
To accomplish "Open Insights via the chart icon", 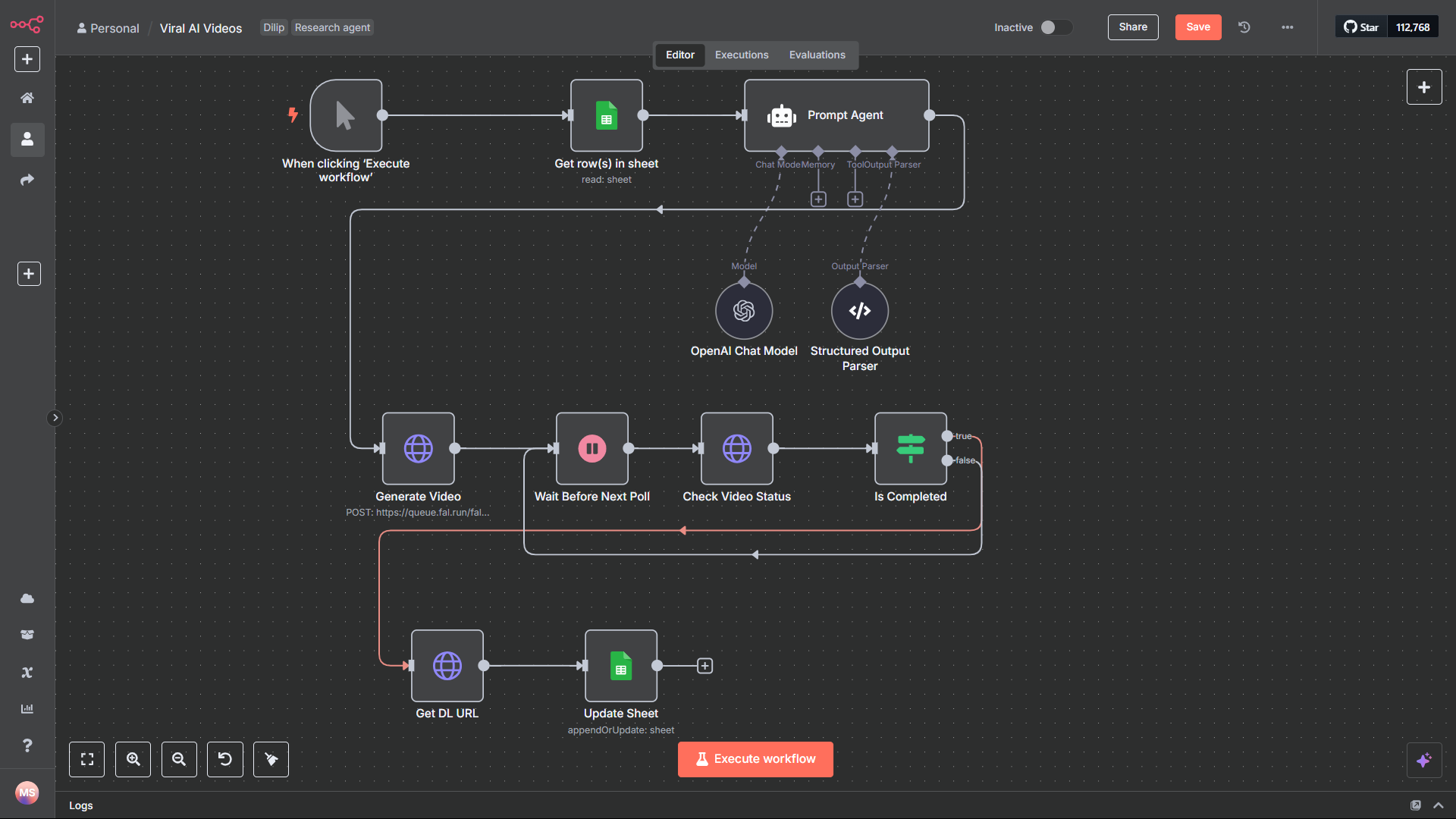I will [x=27, y=708].
